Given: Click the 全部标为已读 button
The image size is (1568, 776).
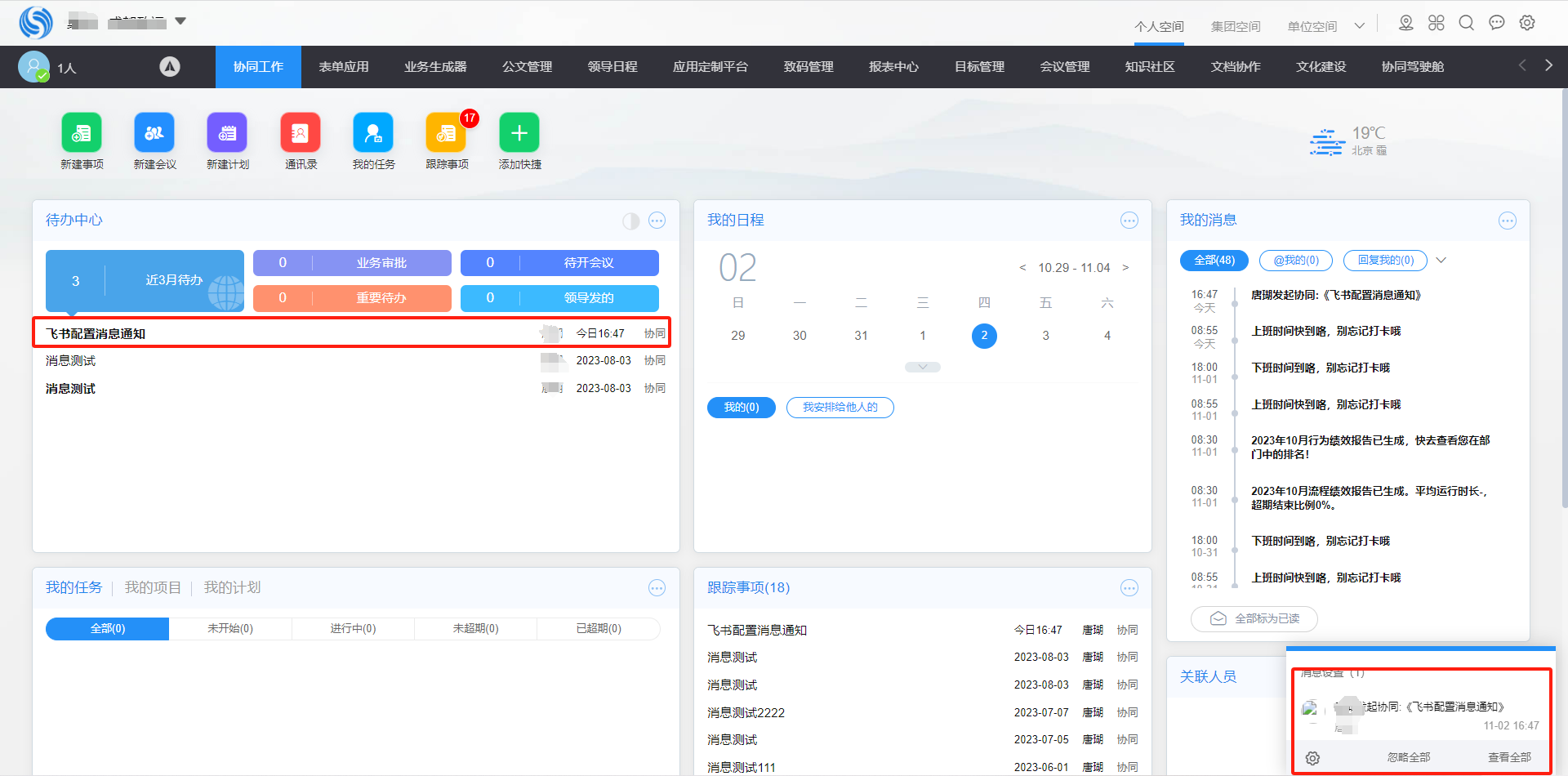Looking at the screenshot, I should click(x=1254, y=619).
